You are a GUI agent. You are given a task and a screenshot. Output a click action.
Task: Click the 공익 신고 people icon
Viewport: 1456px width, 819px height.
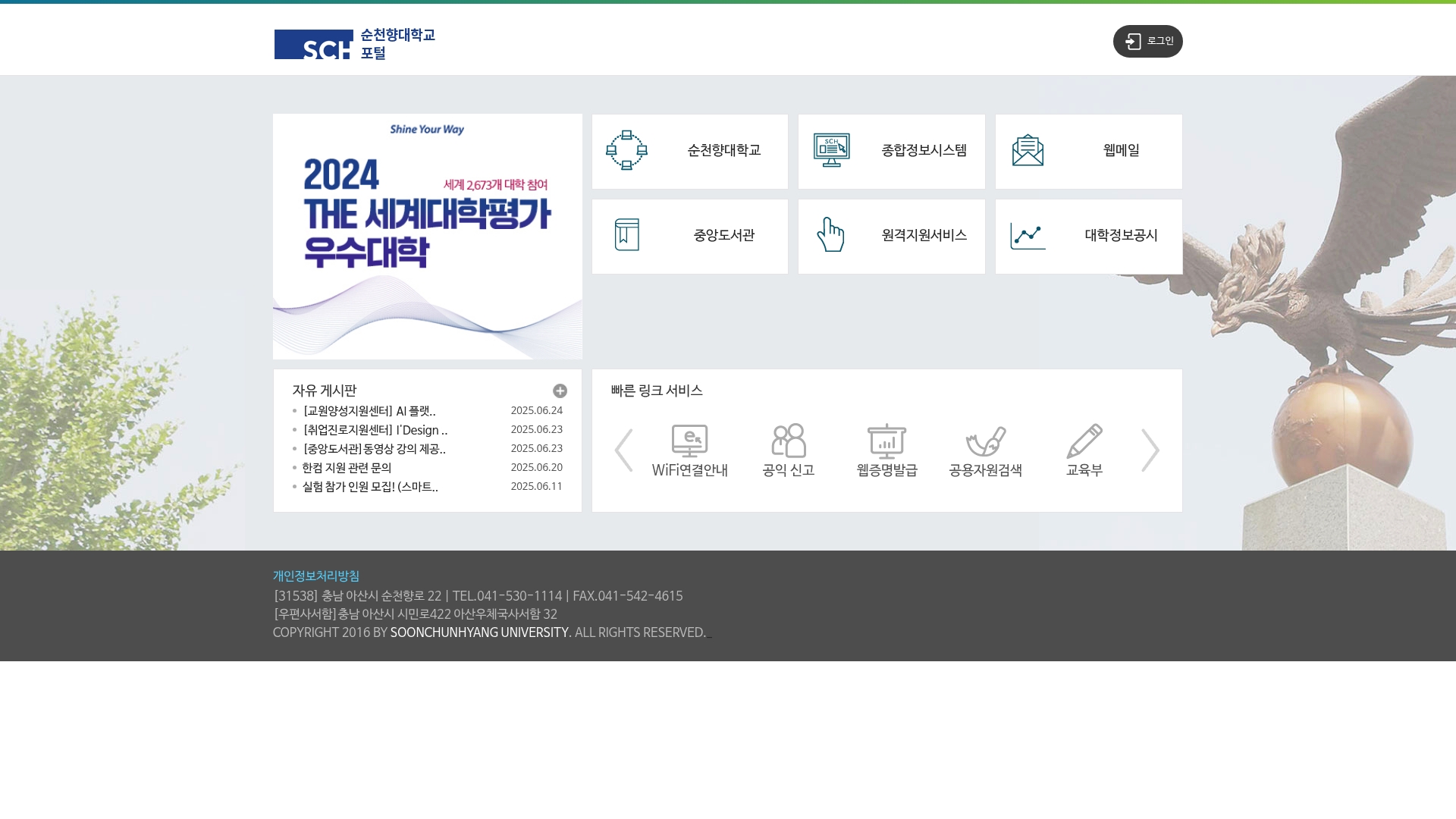coord(789,441)
